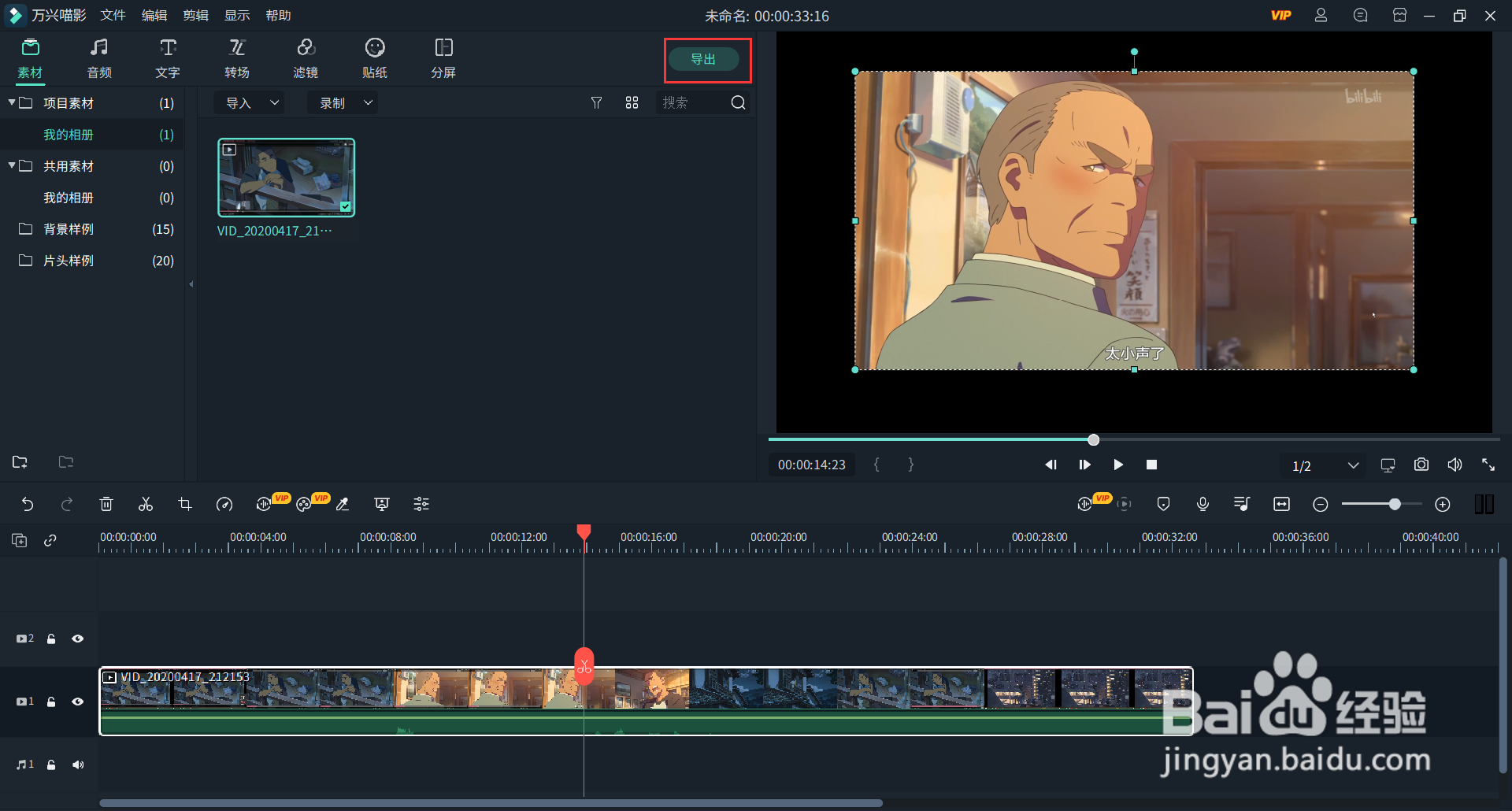Open the 剪辑 menu
The width and height of the screenshot is (1512, 811).
coord(196,16)
